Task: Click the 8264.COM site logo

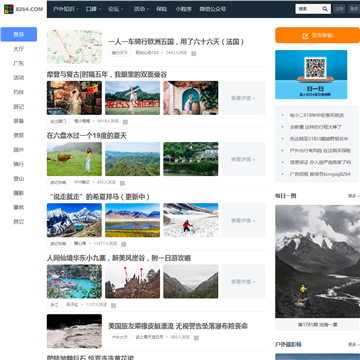Action: (23, 9)
